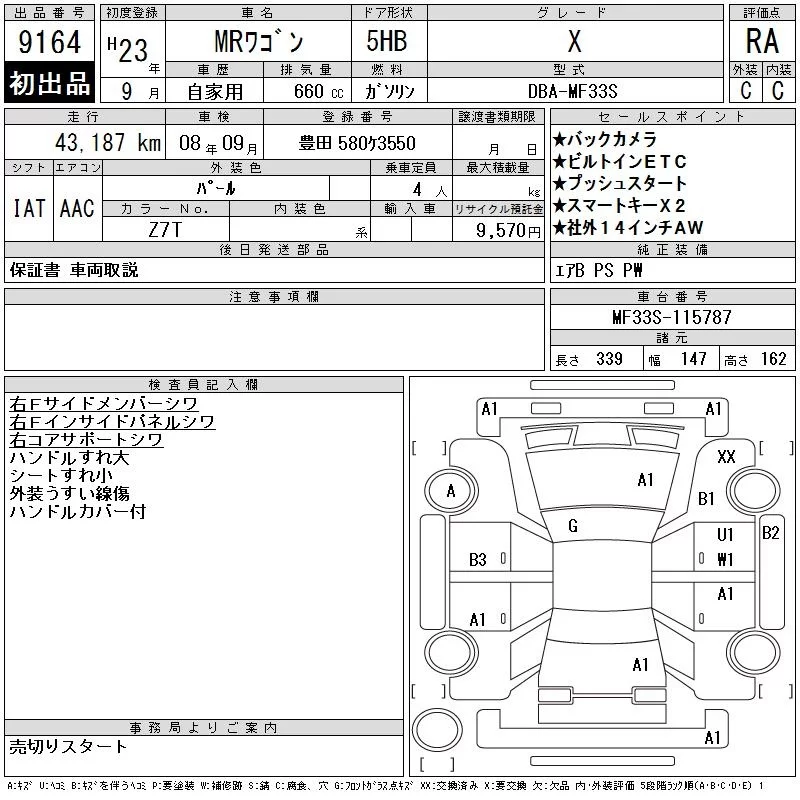Click the ★ビルトインETC sales point
Screen dimensions: 800x800
pyautogui.click(x=620, y=161)
